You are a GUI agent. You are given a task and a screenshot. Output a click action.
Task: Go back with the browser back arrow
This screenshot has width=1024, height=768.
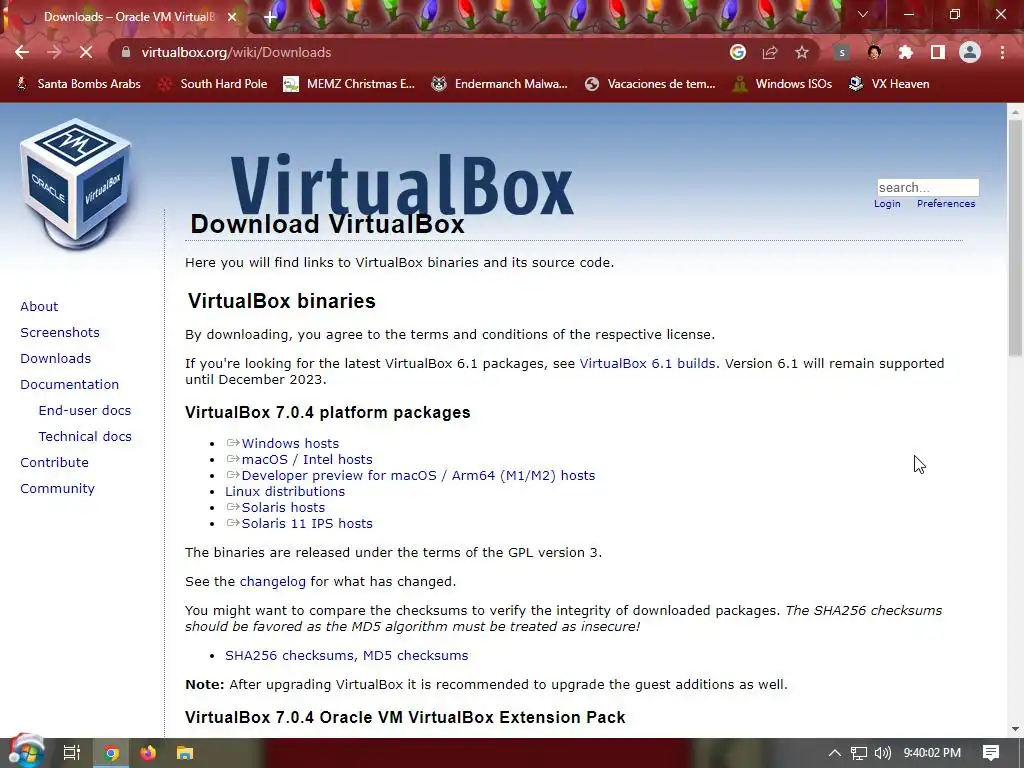click(22, 52)
